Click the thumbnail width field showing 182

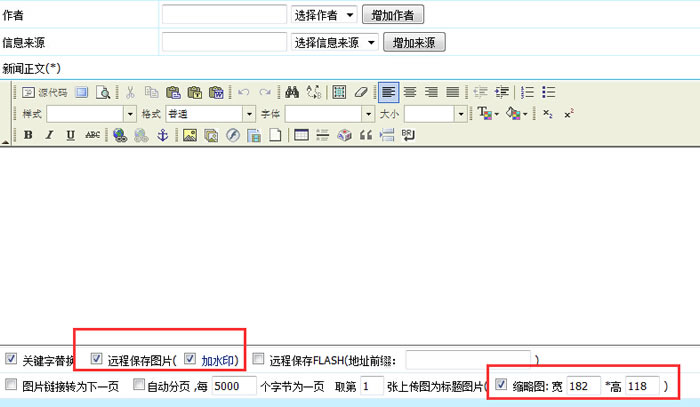tap(583, 386)
